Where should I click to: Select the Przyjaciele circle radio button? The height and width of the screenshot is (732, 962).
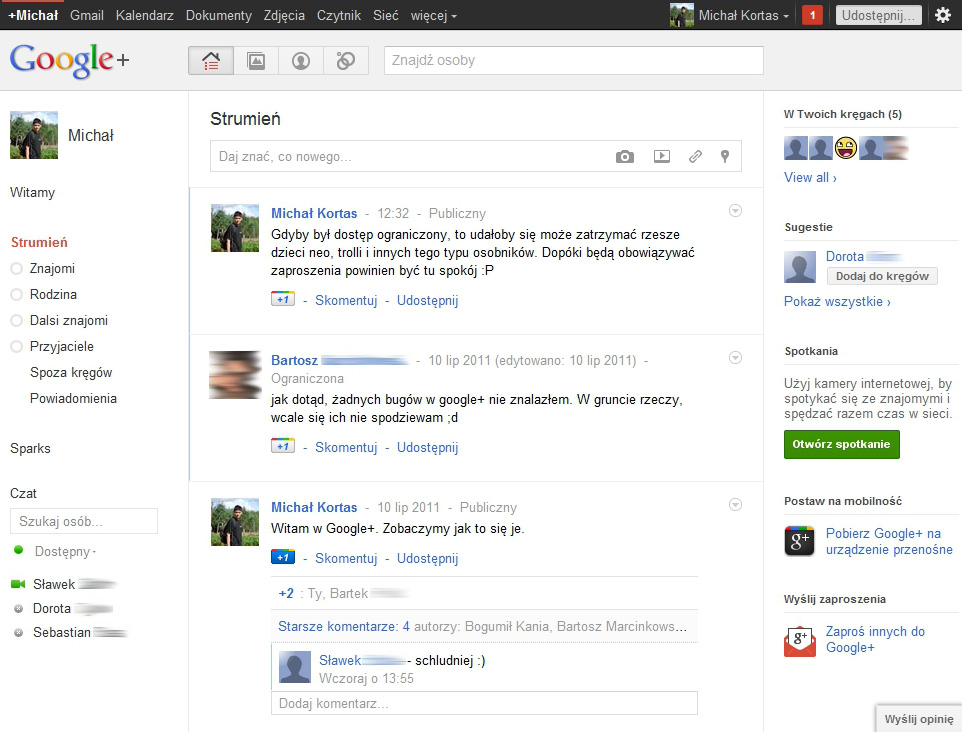pyautogui.click(x=16, y=347)
